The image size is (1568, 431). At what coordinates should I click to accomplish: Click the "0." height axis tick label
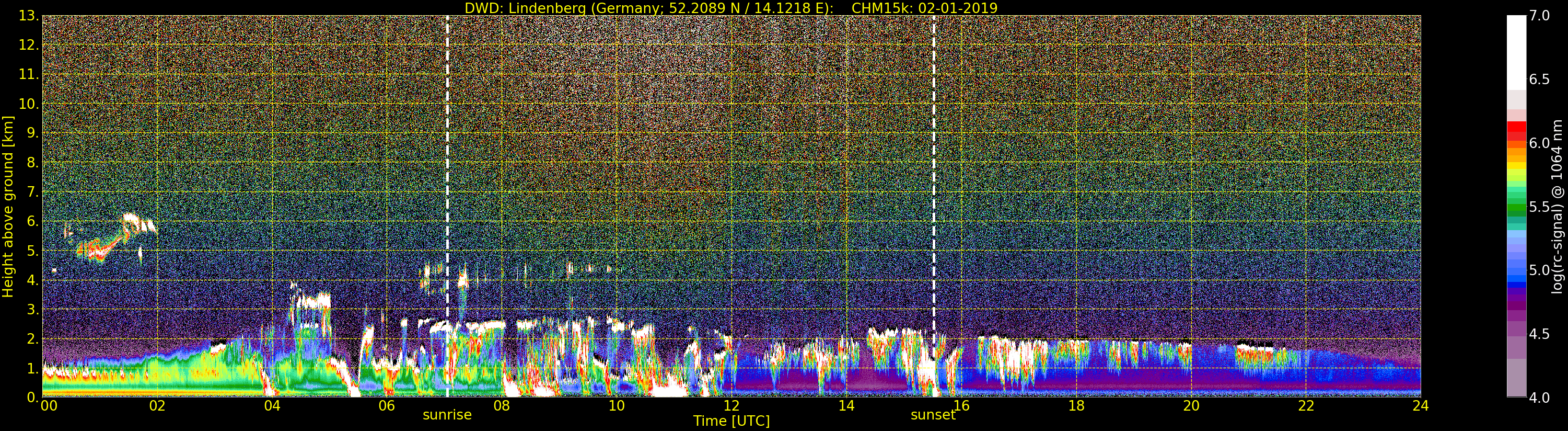(x=32, y=397)
